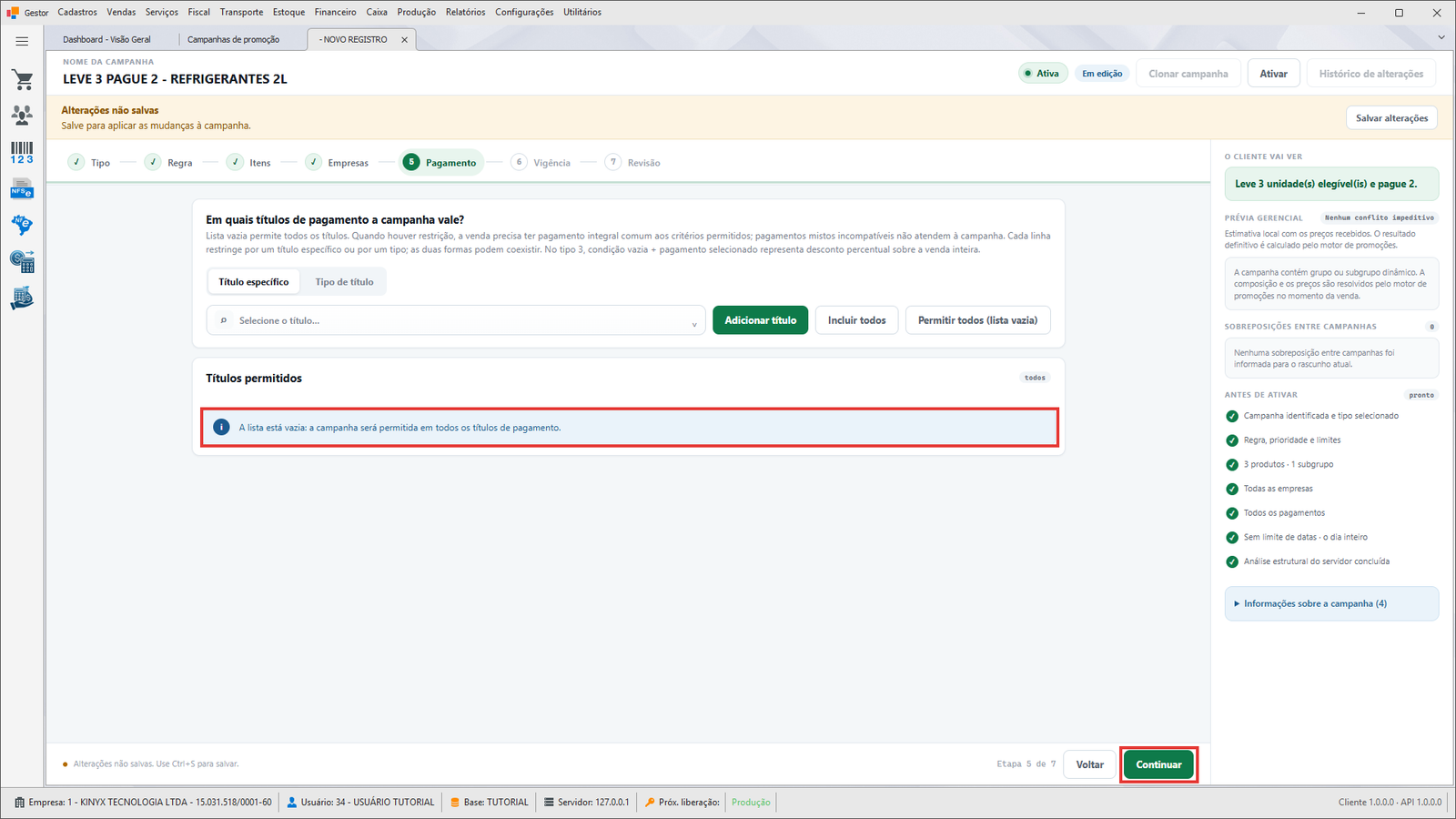Click the search icon in the título field

click(x=224, y=320)
